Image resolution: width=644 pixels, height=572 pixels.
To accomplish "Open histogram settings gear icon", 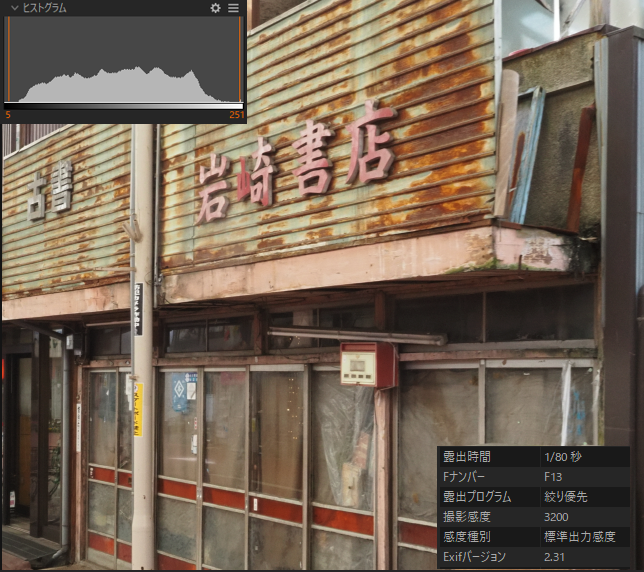I will pos(216,8).
